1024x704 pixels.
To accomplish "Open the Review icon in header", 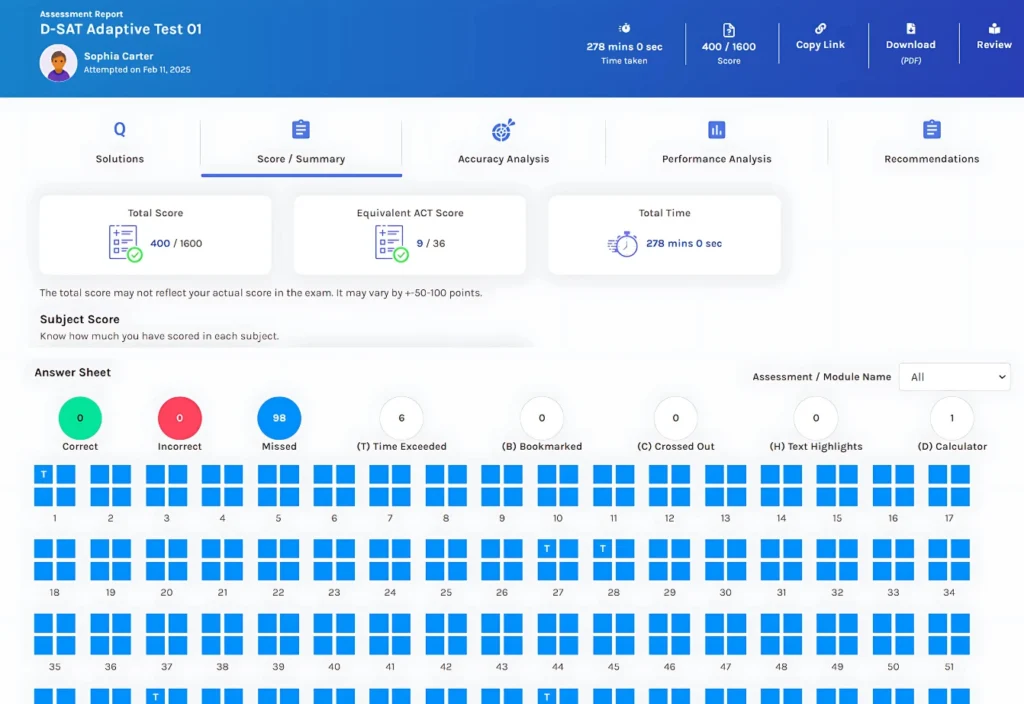I will click(994, 30).
